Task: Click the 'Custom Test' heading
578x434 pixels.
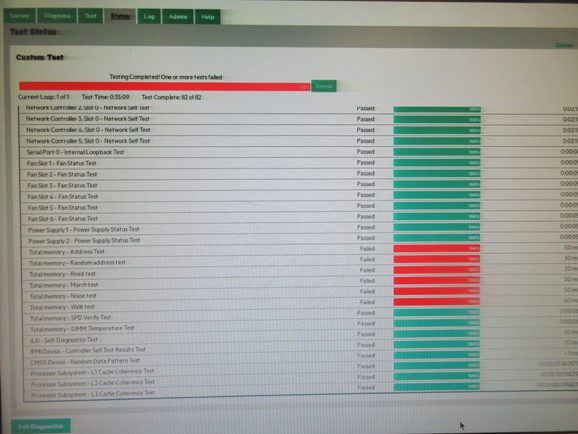Action: point(40,58)
